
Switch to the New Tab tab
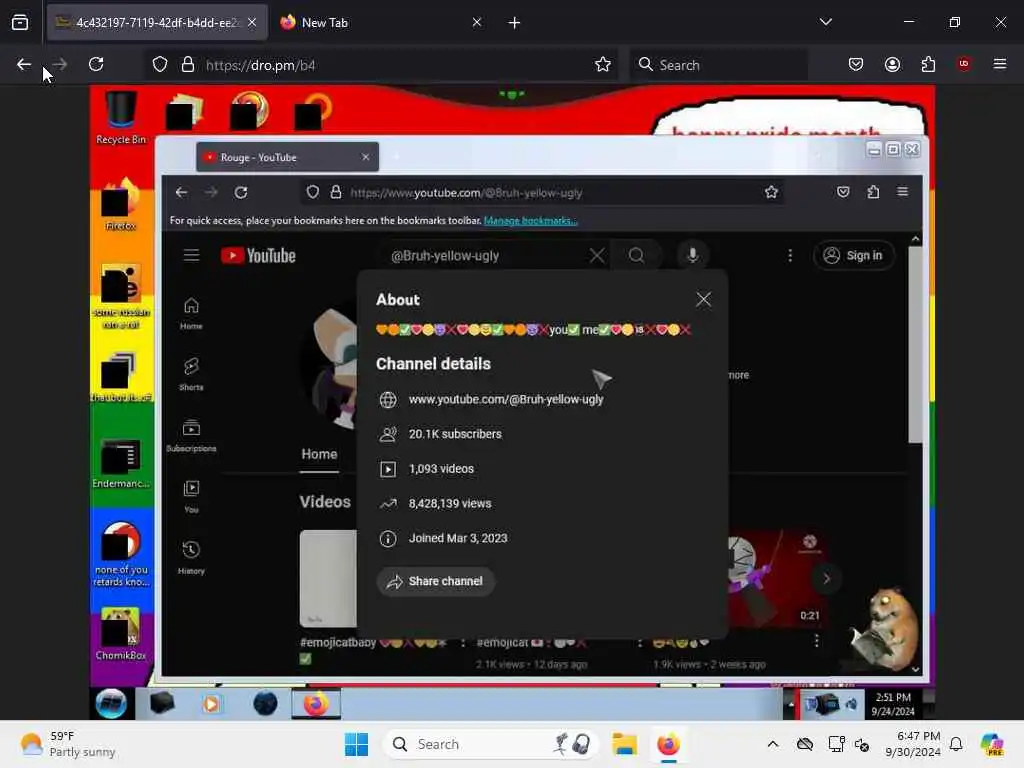coord(381,22)
